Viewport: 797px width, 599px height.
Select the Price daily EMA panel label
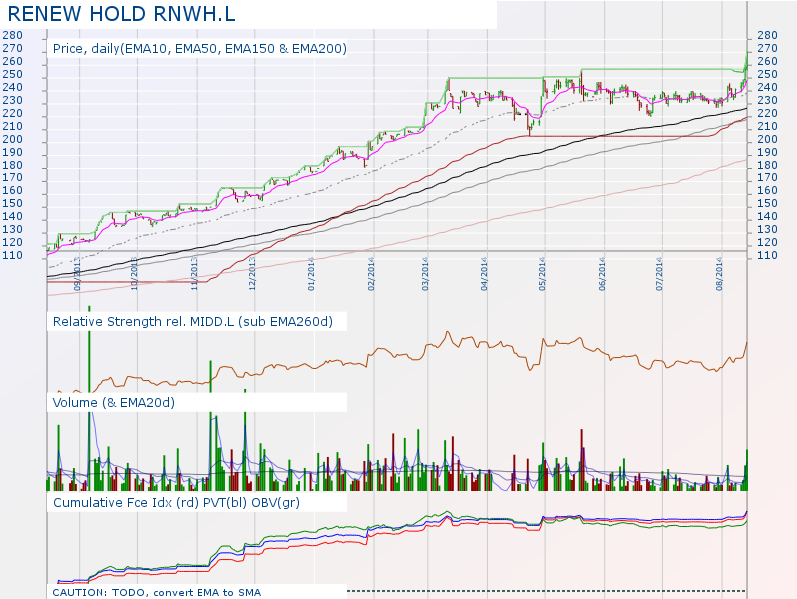coord(200,49)
